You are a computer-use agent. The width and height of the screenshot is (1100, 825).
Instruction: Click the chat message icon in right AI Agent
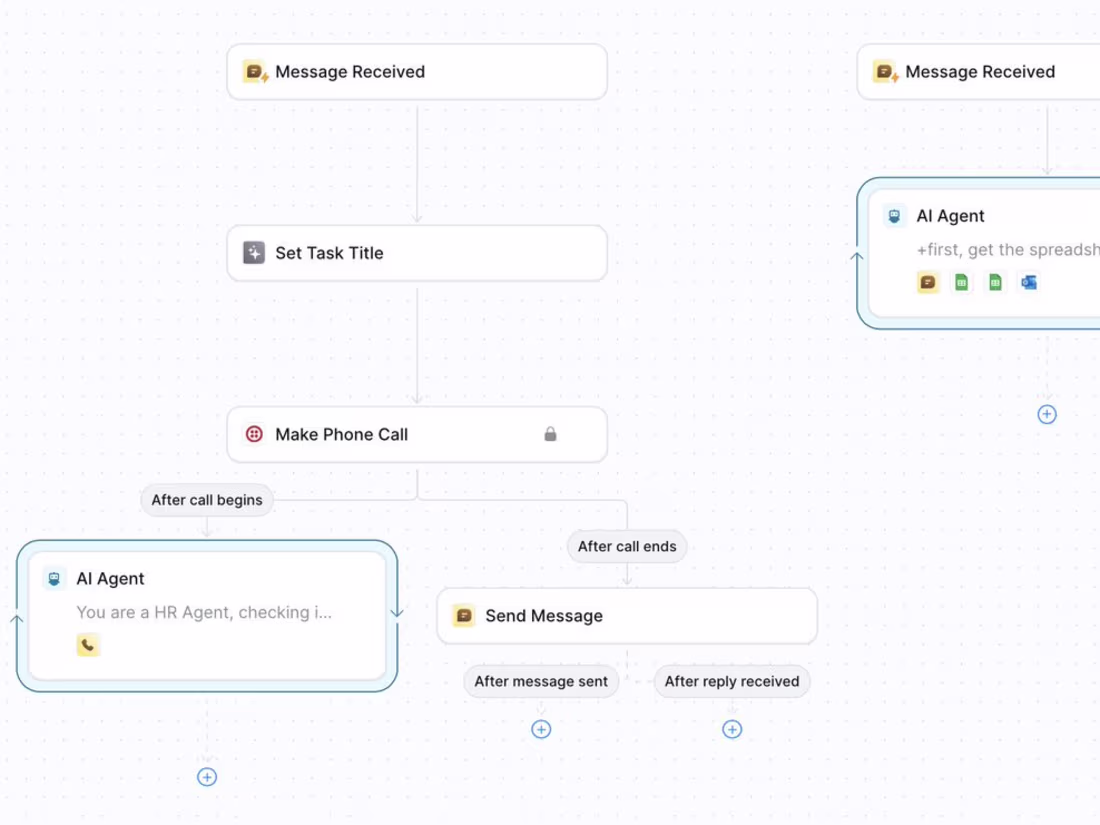click(x=927, y=282)
